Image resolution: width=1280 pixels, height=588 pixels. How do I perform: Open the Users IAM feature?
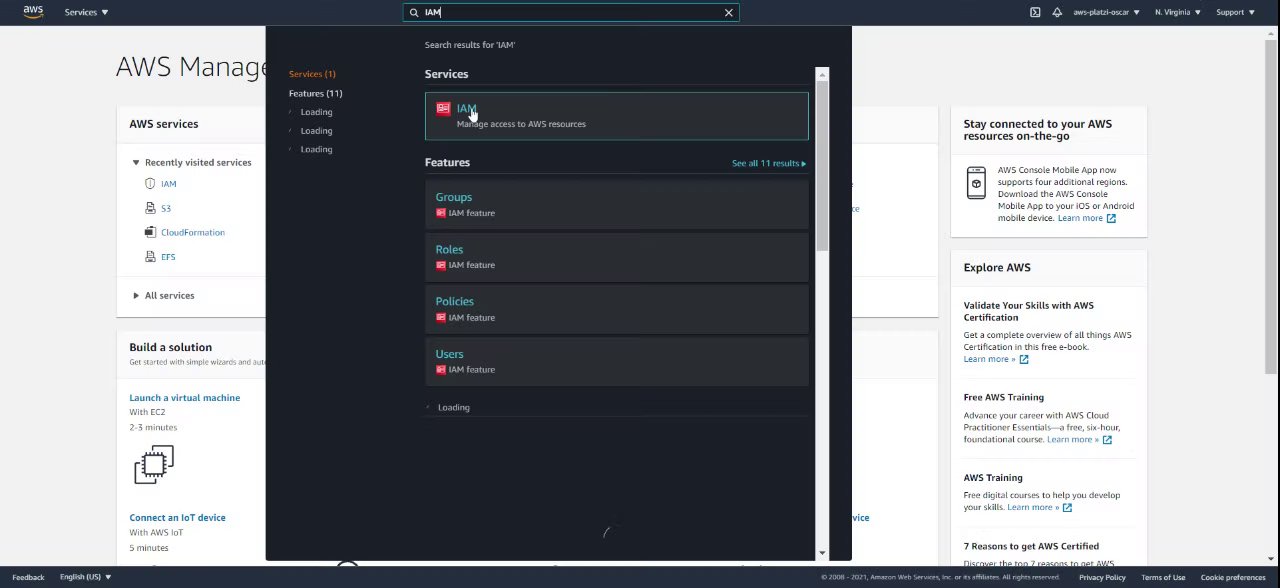pos(616,361)
